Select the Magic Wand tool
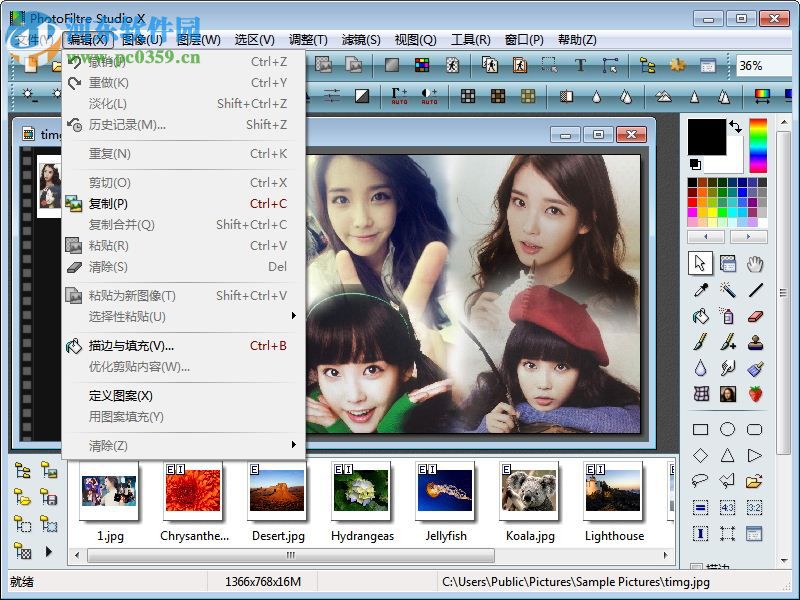 pyautogui.click(x=727, y=290)
